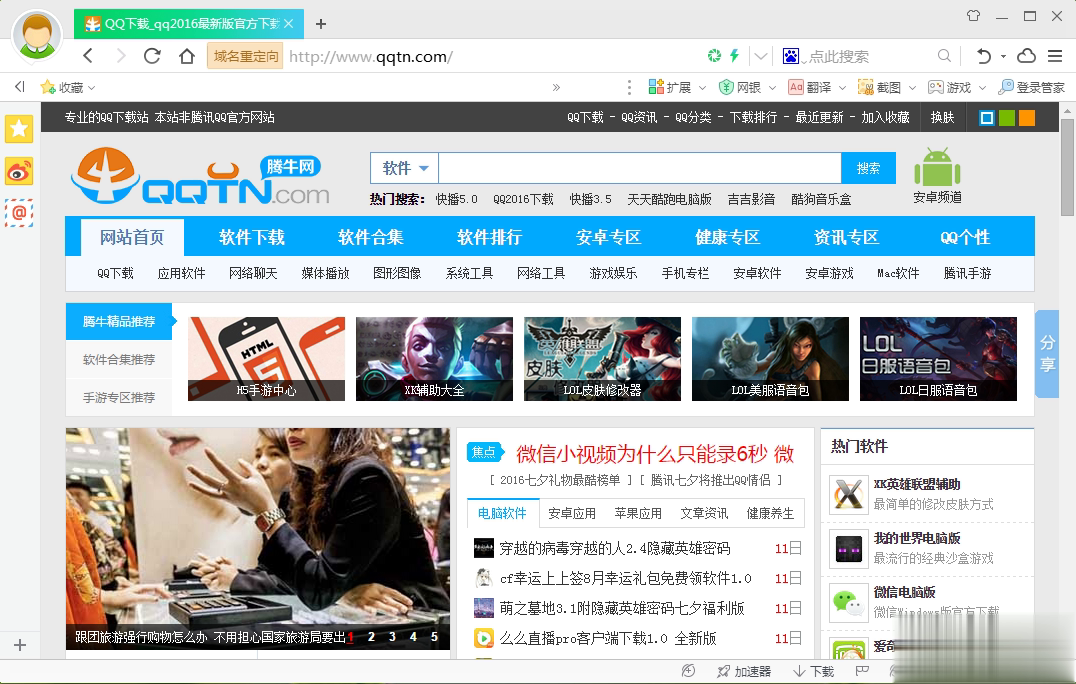Add sidebar app with plus icon
This screenshot has width=1076, height=684.
click(20, 645)
